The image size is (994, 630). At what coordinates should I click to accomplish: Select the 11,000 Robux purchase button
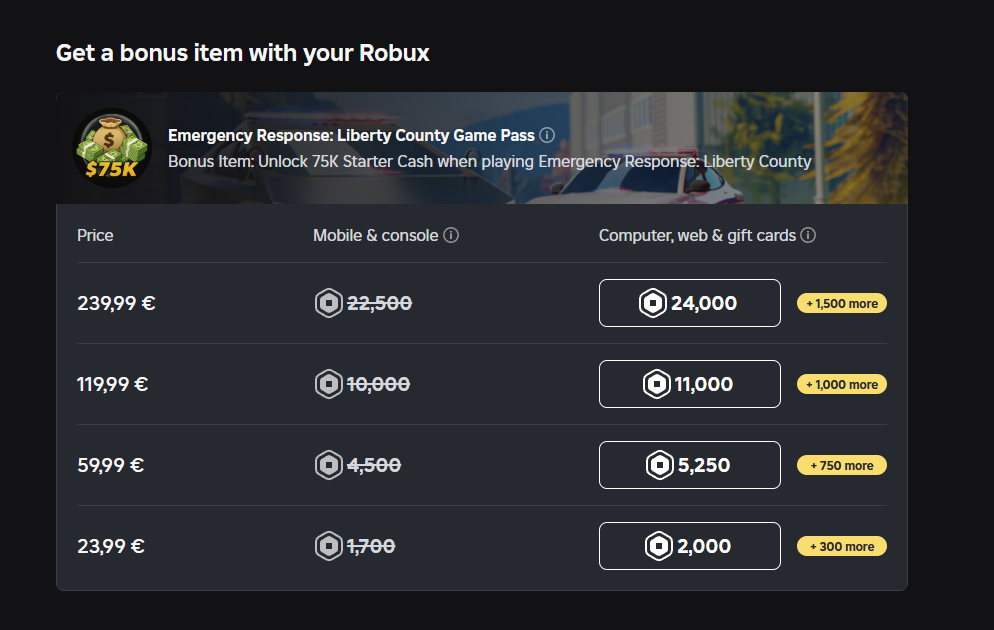click(689, 384)
